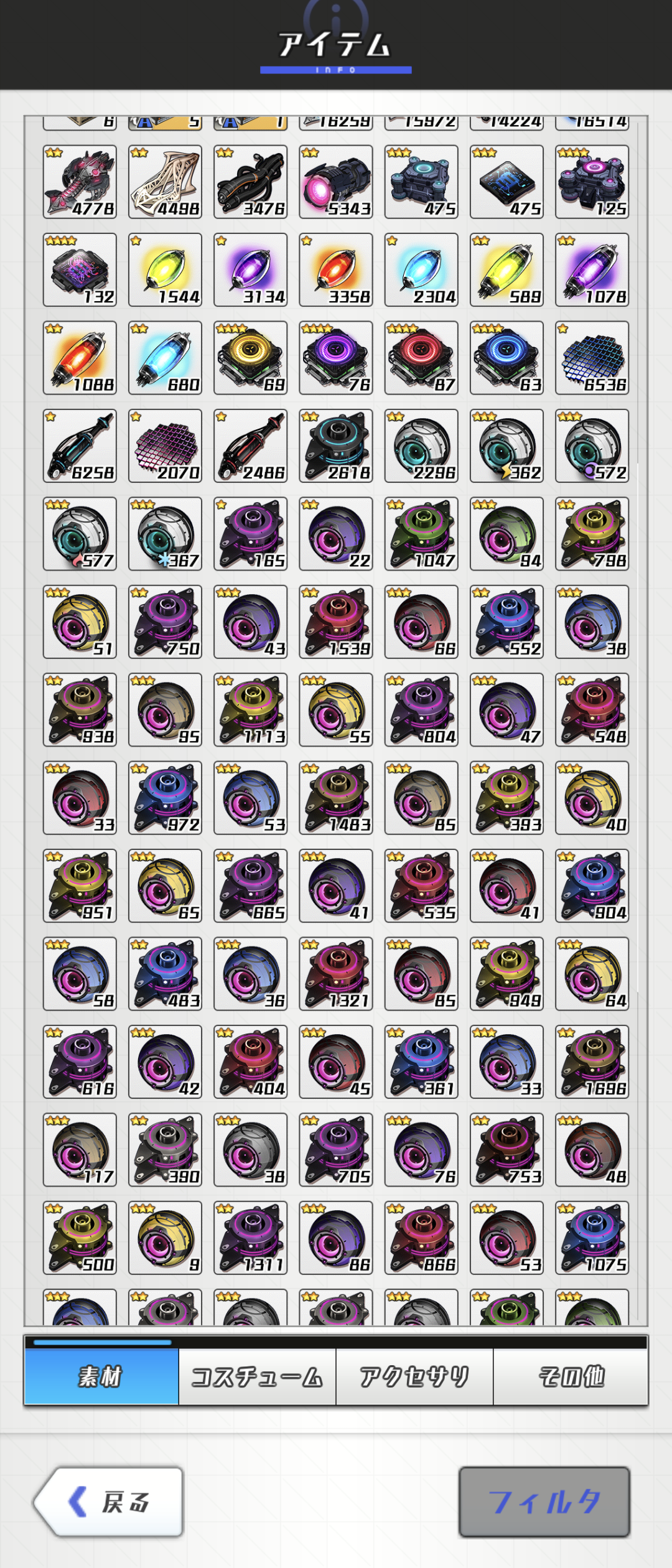Tap the circuit chip item with 132
672x1568 pixels.
(x=80, y=270)
